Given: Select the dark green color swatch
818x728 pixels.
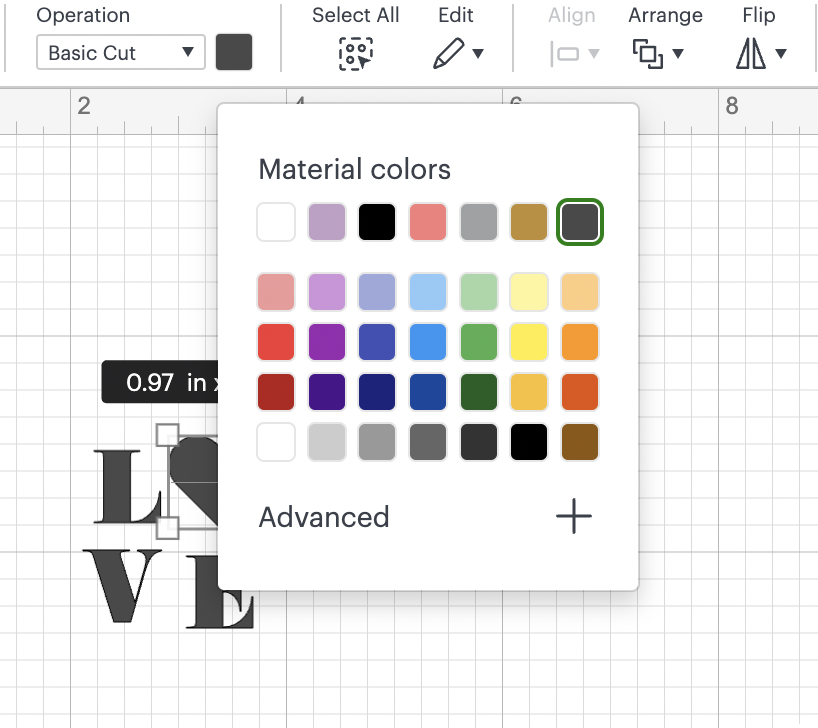Looking at the screenshot, I should (x=479, y=392).
